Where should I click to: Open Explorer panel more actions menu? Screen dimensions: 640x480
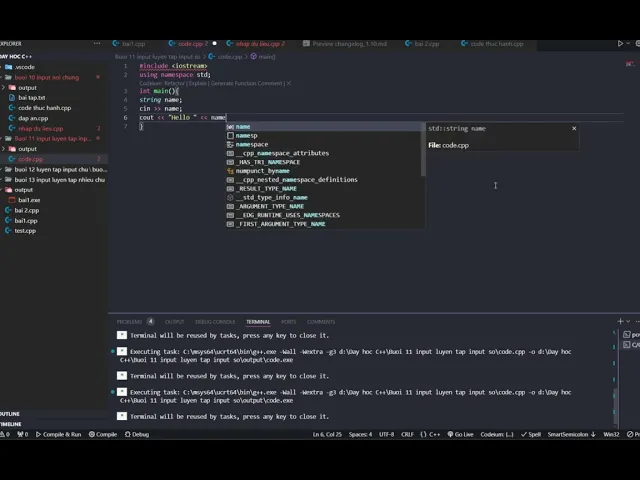(97, 43)
